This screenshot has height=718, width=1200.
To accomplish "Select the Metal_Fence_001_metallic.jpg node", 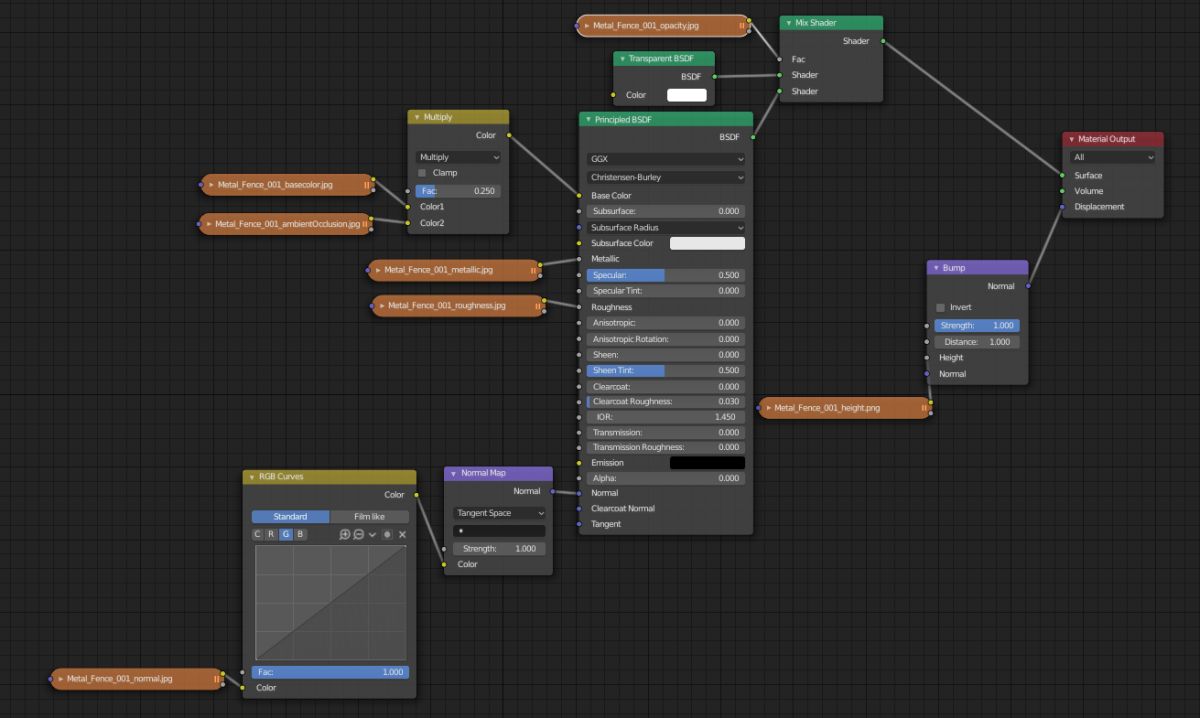I will tap(455, 270).
